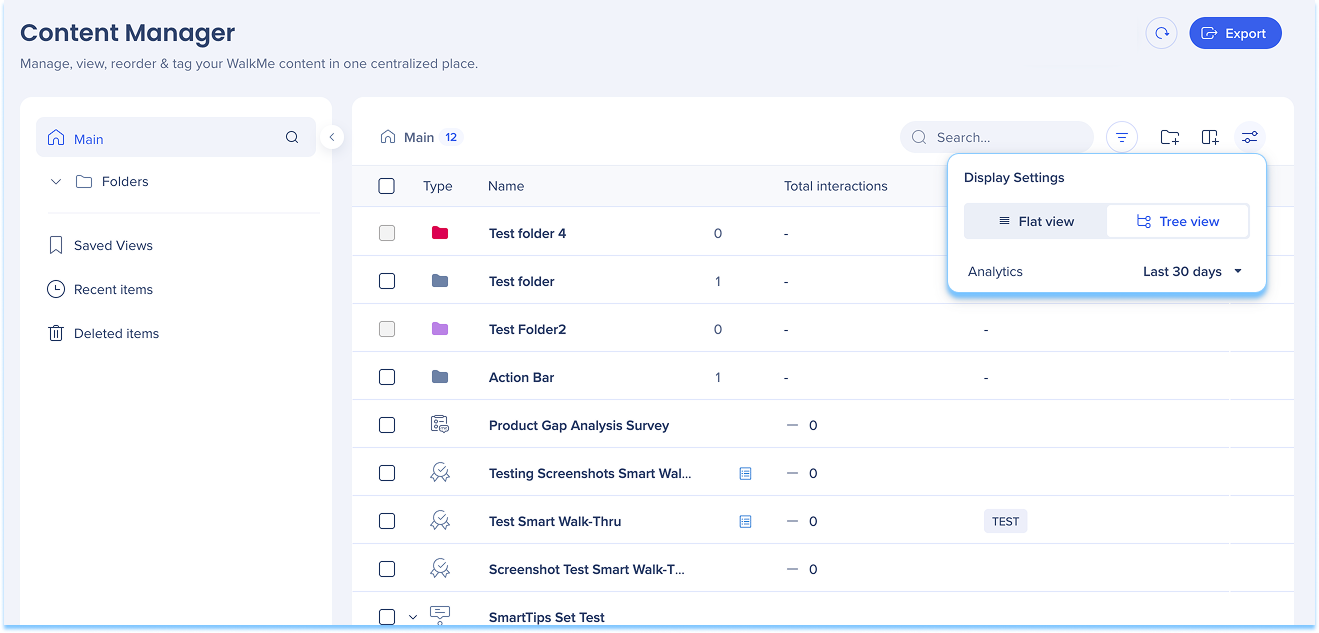Click the refresh icon beside Export
Image resolution: width=1319 pixels, height=633 pixels.
point(1161,33)
